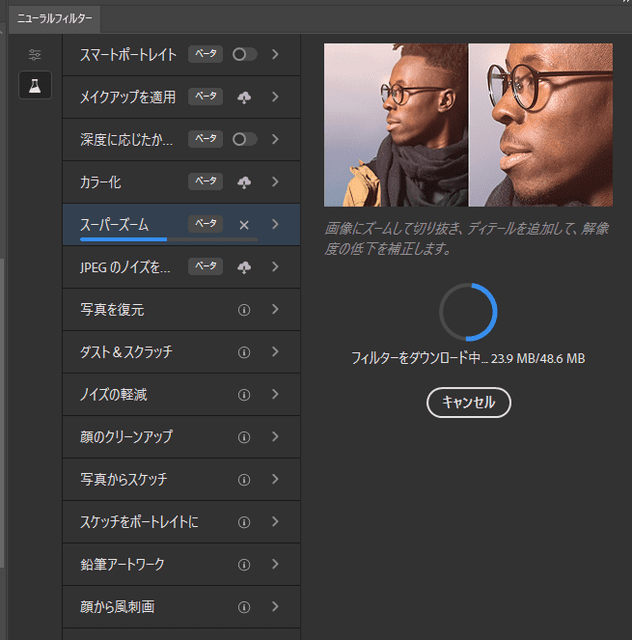Show info for ダスト＆スクラッチ
This screenshot has width=632, height=640.
tap(244, 352)
